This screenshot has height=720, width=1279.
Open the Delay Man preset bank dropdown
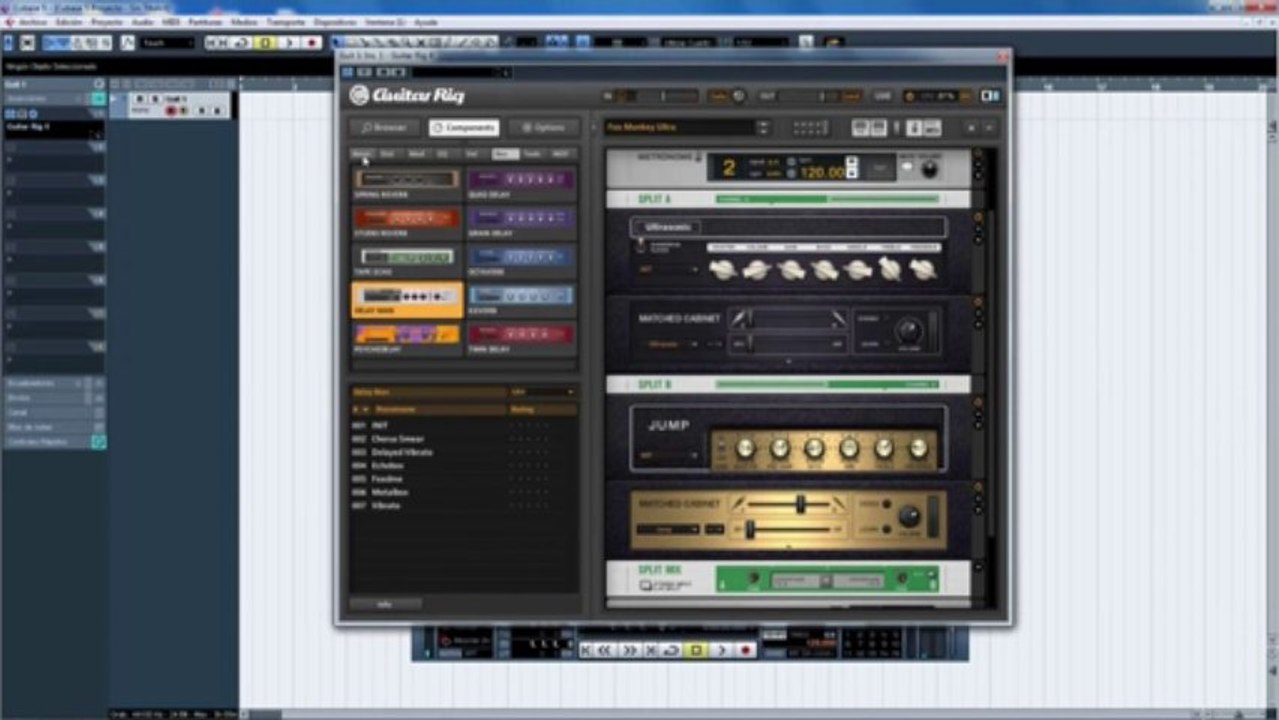pos(542,392)
